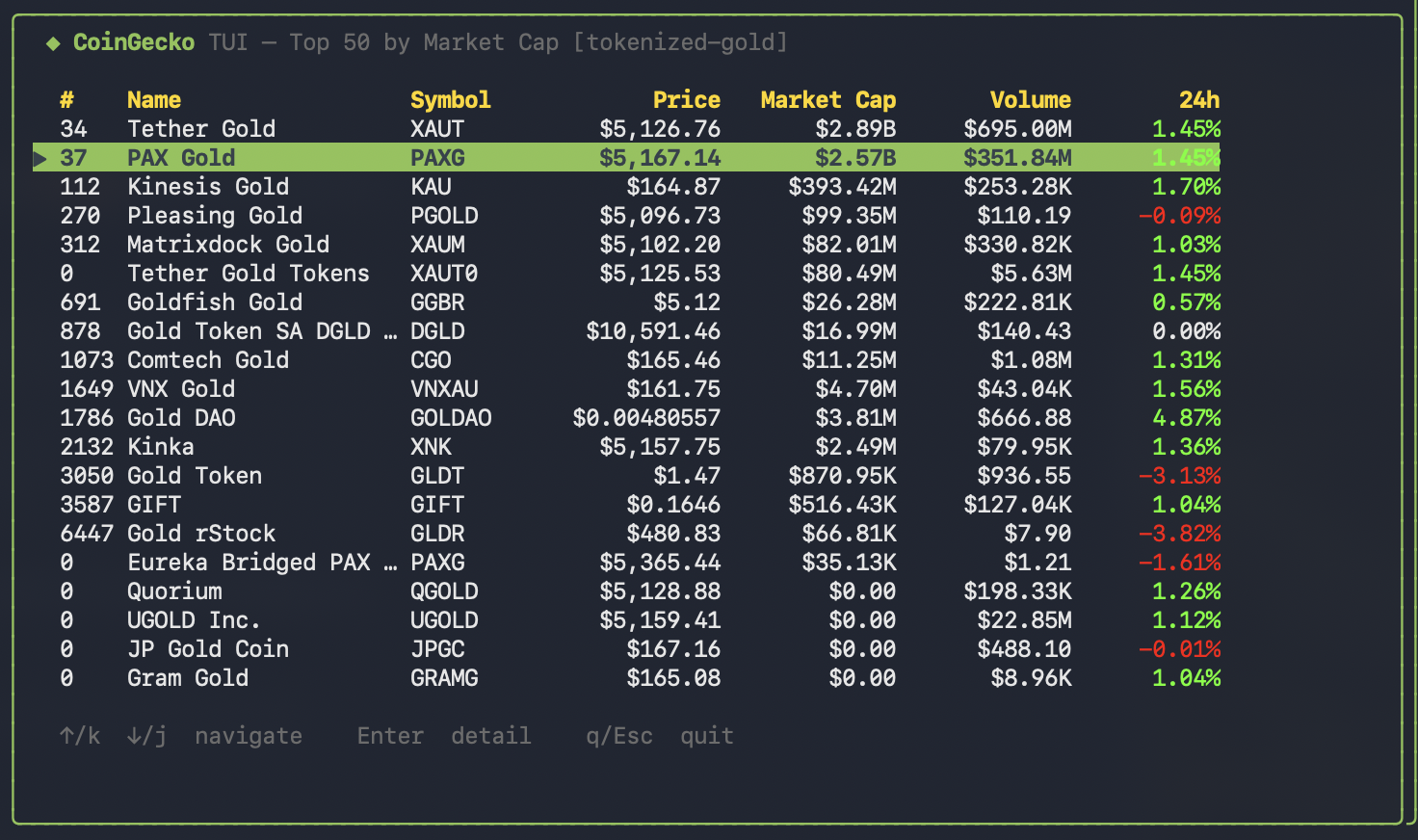Click the Price column header
Image resolution: width=1418 pixels, height=840 pixels.
point(686,100)
